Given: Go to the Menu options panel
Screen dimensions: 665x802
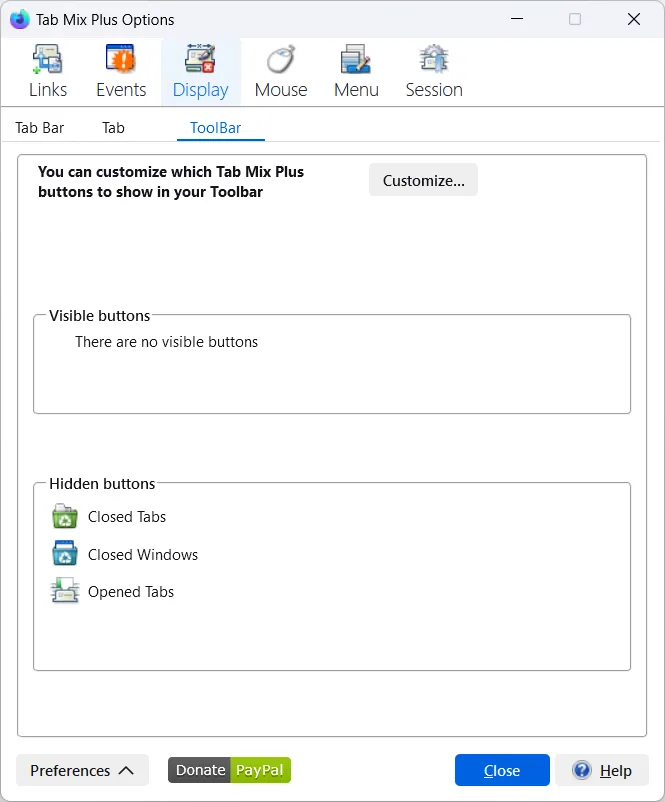Looking at the screenshot, I should pos(356,72).
